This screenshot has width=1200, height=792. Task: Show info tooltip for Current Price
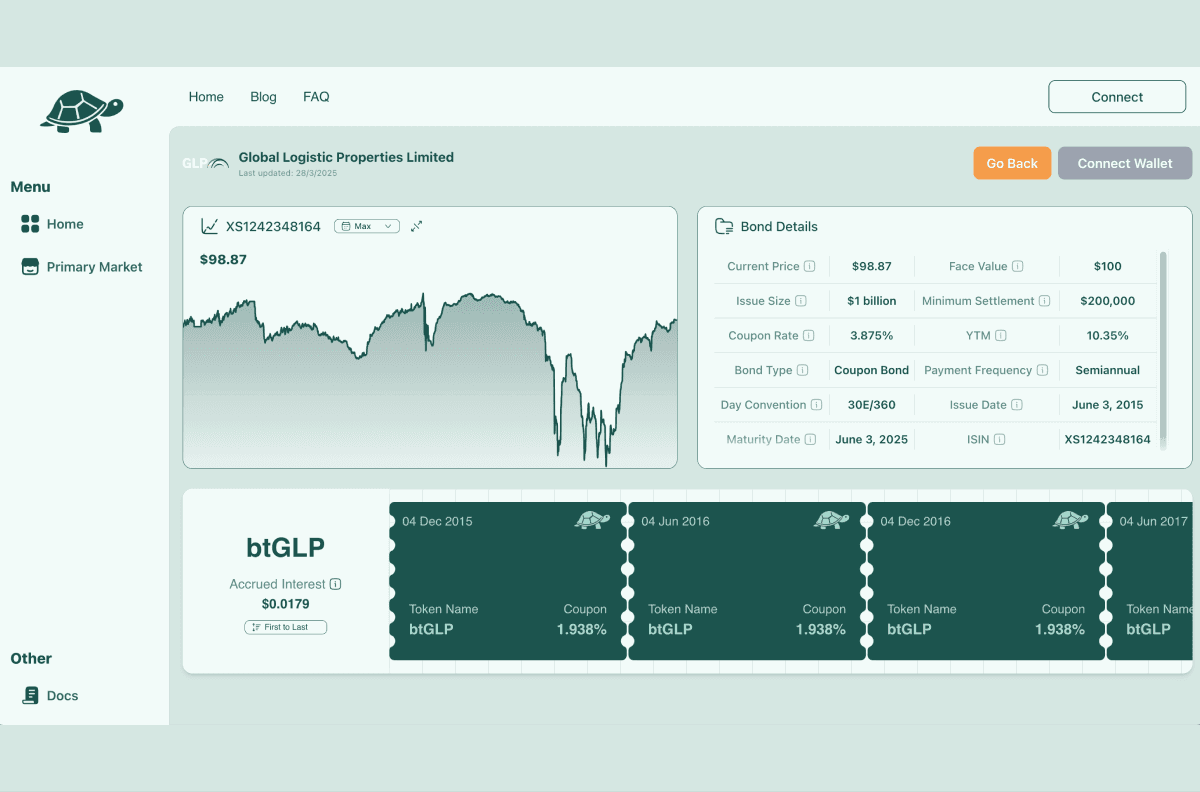[810, 266]
